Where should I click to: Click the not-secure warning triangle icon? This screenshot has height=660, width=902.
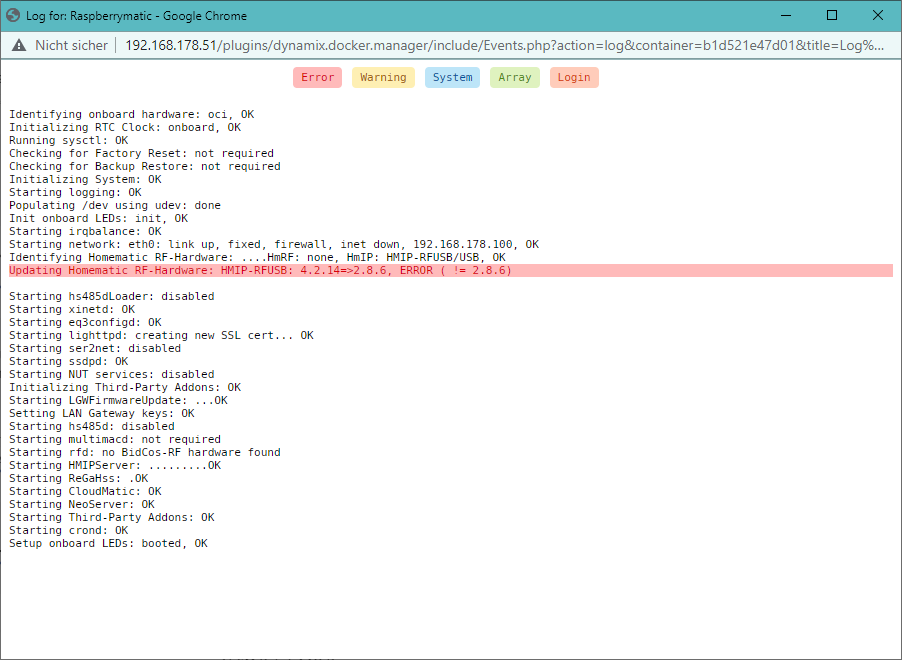[x=19, y=45]
